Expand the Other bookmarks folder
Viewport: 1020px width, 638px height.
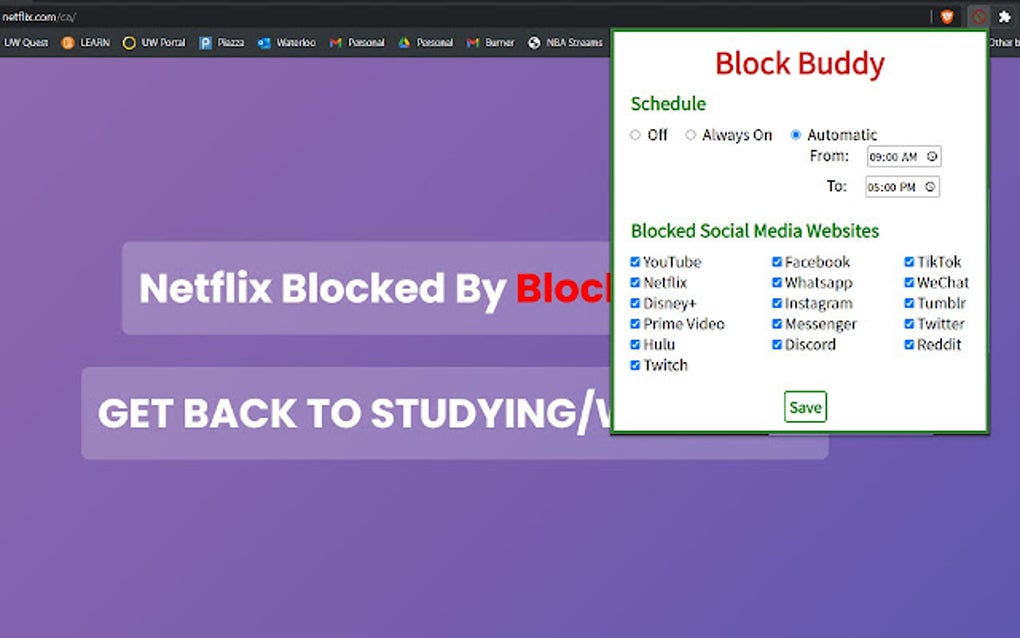click(x=1003, y=42)
